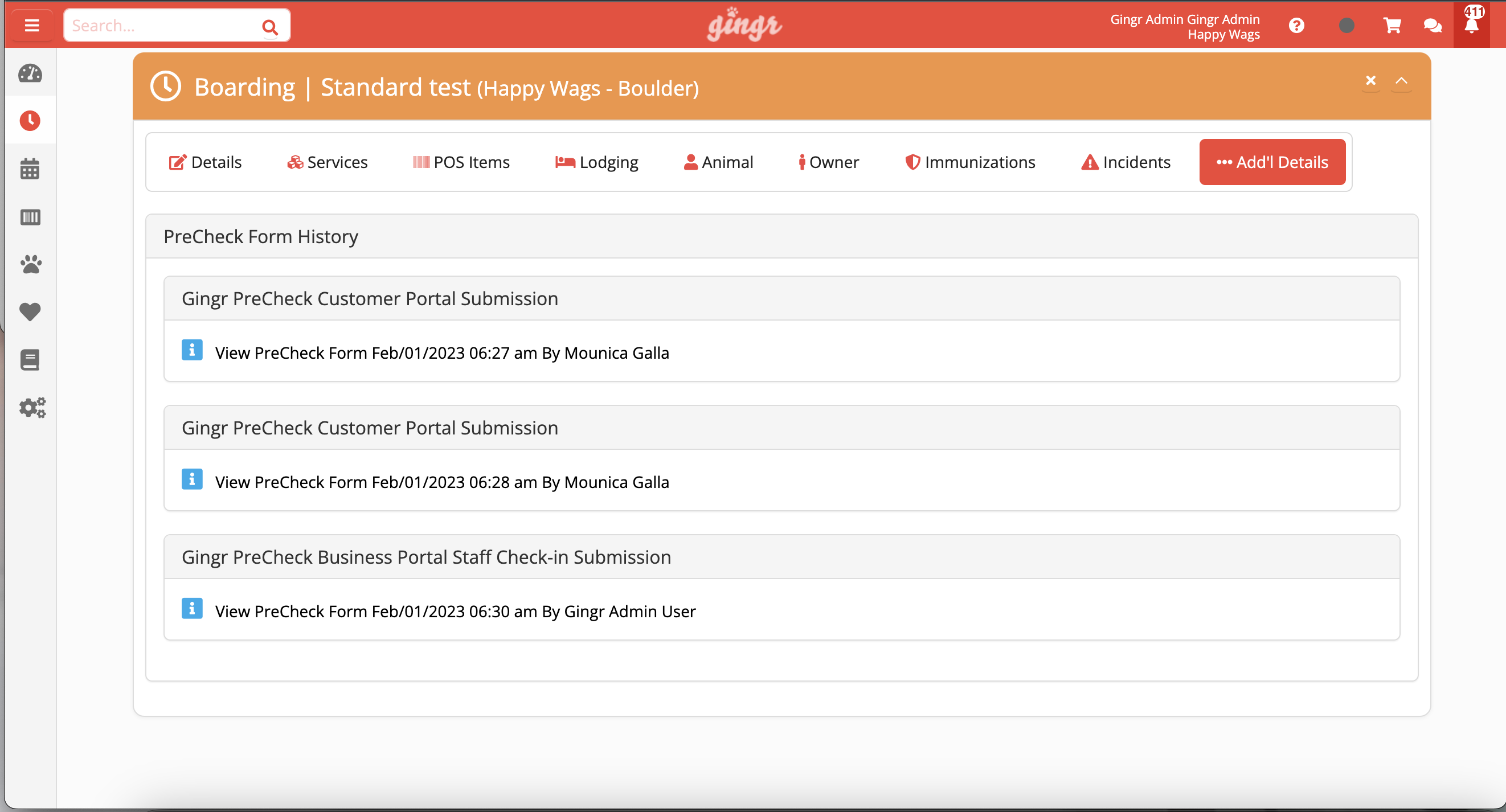Open the hamburger menu button
Image resolution: width=1506 pixels, height=812 pixels.
(x=31, y=25)
